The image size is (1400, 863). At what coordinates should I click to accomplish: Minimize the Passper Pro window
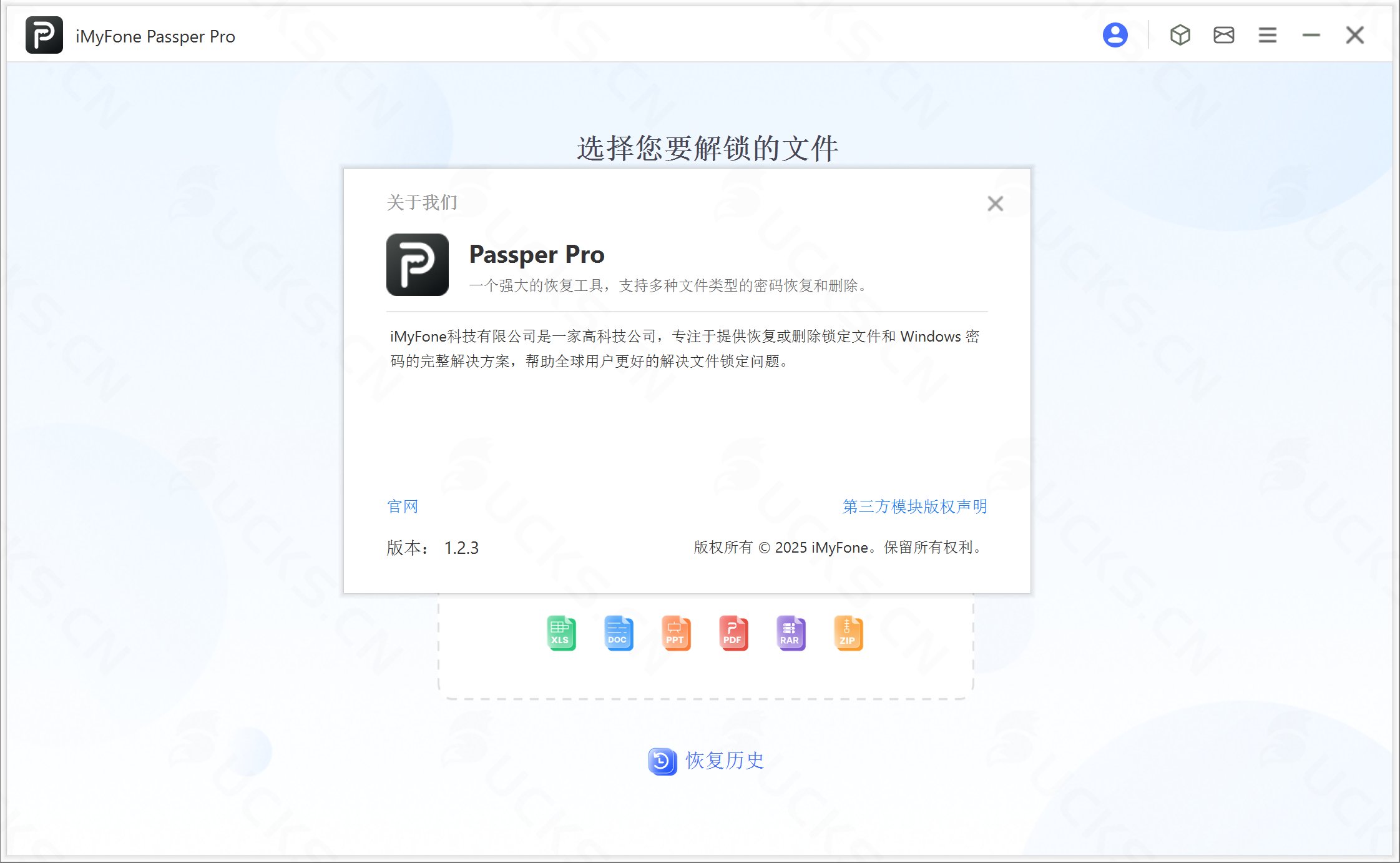click(1311, 36)
